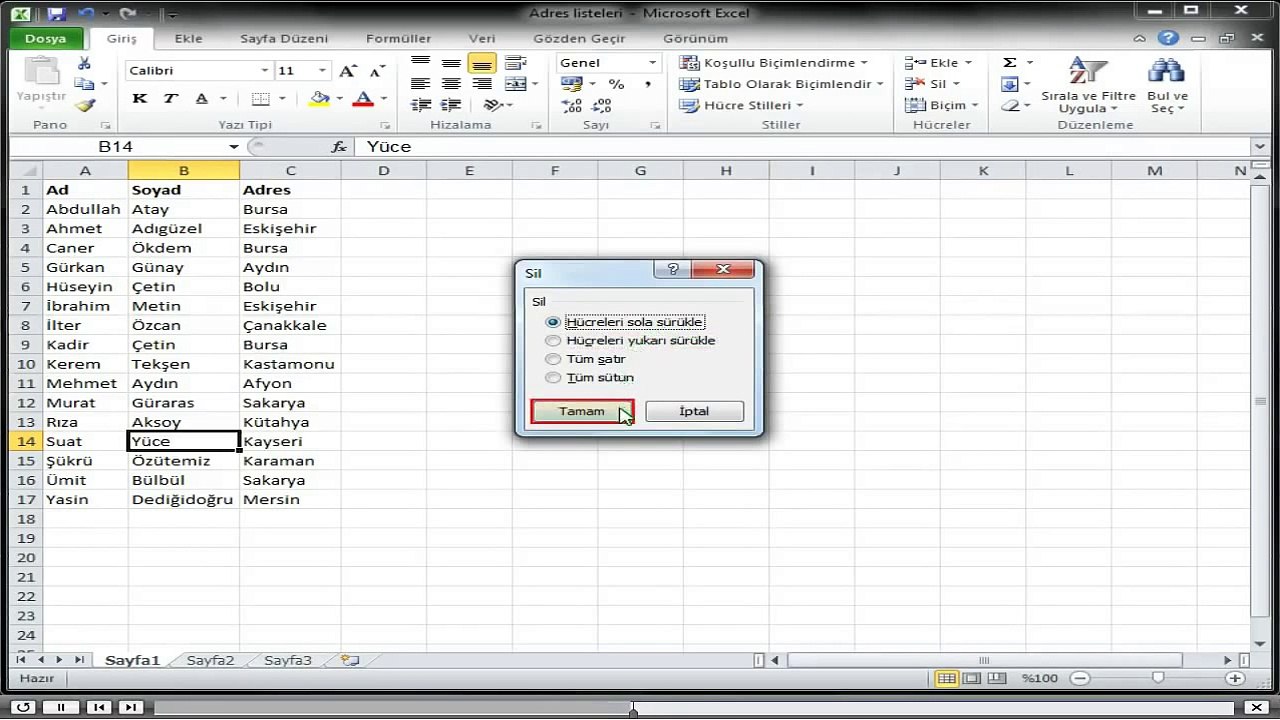Click the increase decimal icon
Screen dimensions: 1280x720
point(572,106)
